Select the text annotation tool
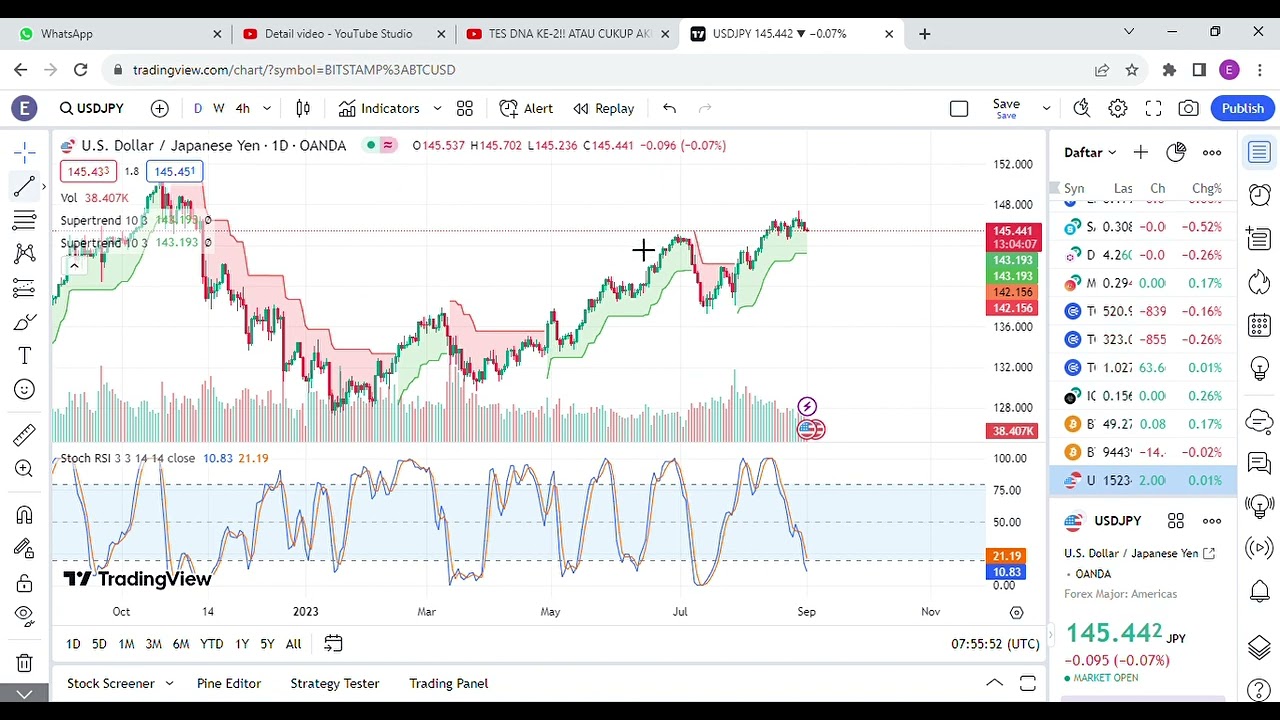Image resolution: width=1280 pixels, height=720 pixels. click(25, 356)
